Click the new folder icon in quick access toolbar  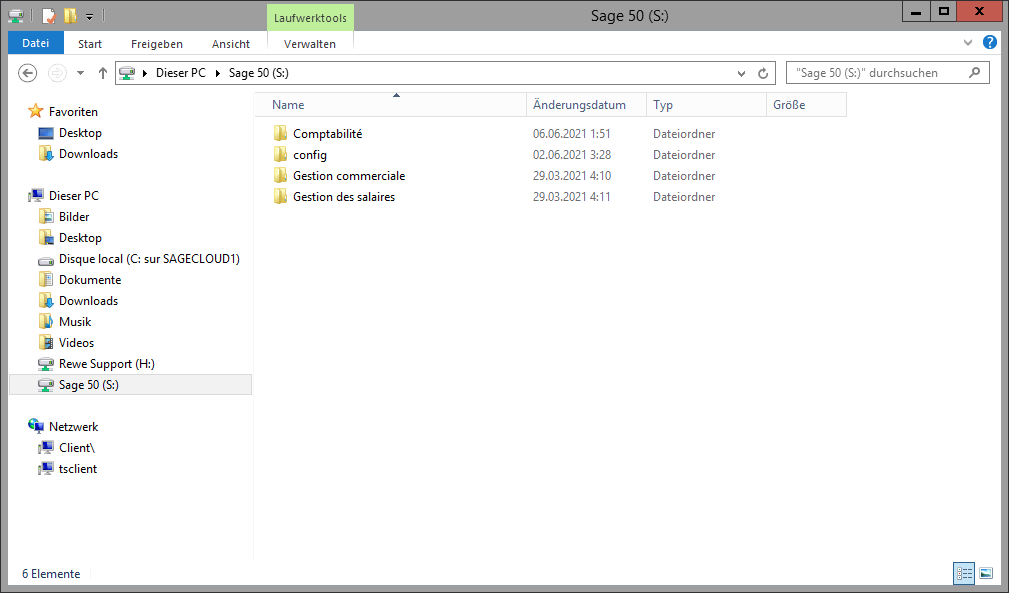click(x=70, y=15)
